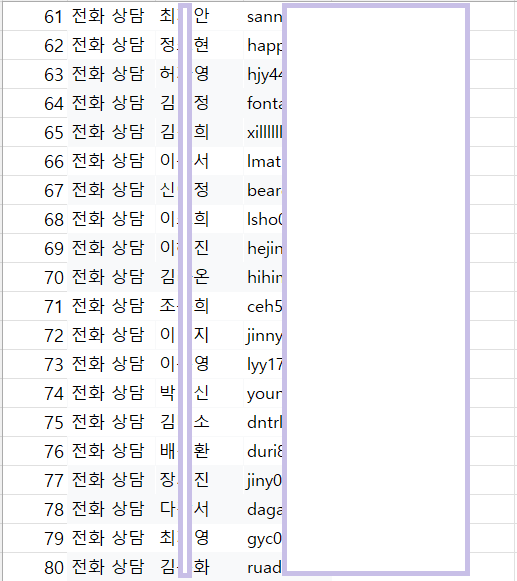Click the email cell starting with lyy17
The width and height of the screenshot is (517, 581).
[x=264, y=364]
